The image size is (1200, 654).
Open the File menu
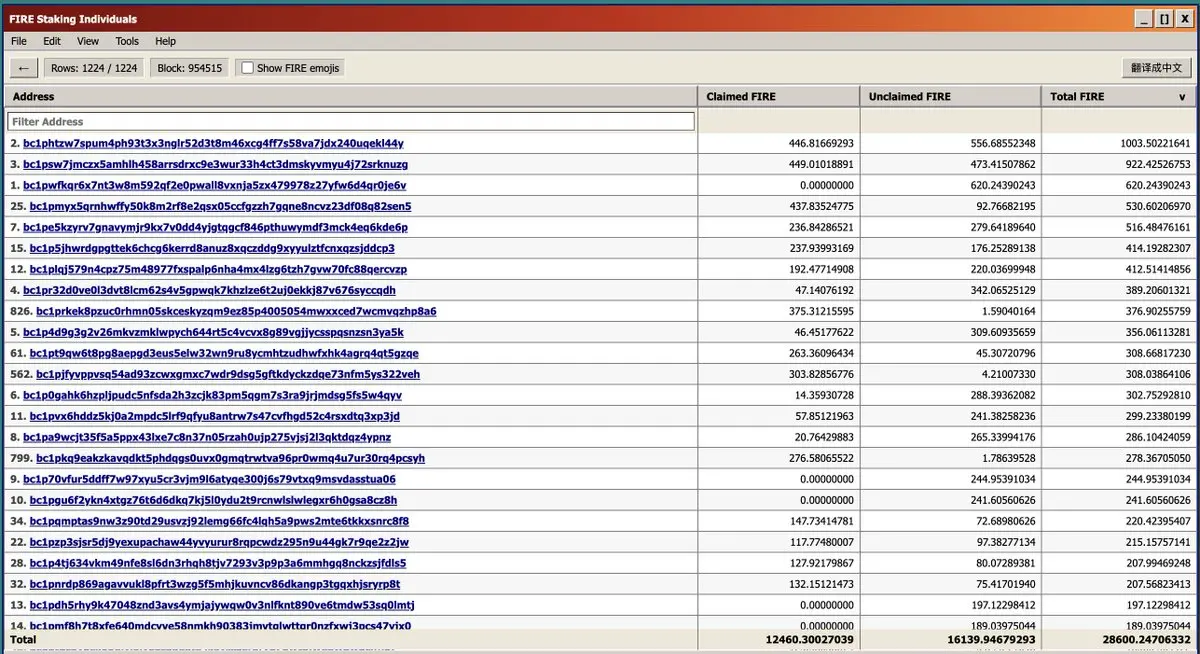[x=19, y=41]
